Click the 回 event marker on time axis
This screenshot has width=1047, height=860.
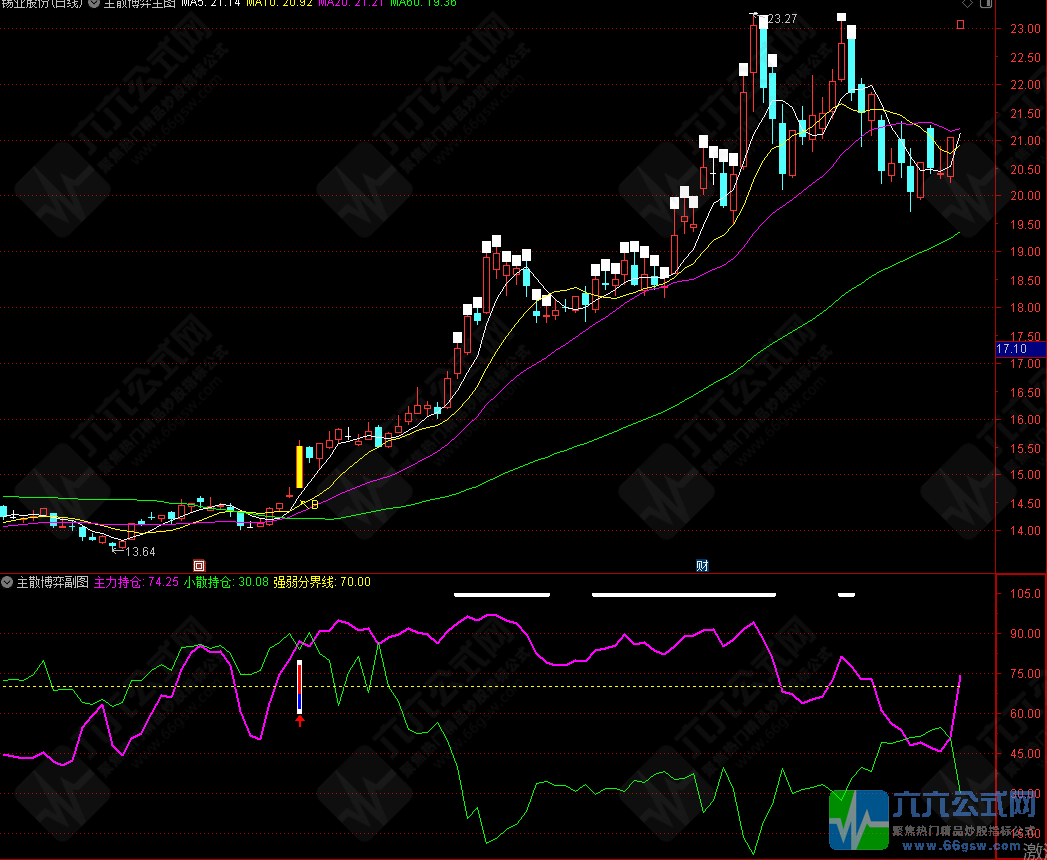(198, 565)
